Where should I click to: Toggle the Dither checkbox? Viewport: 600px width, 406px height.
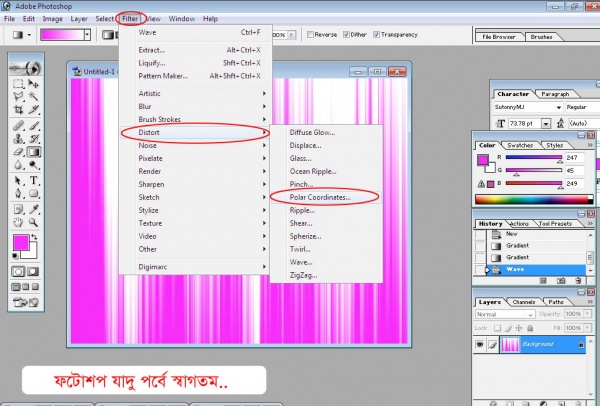tap(346, 34)
